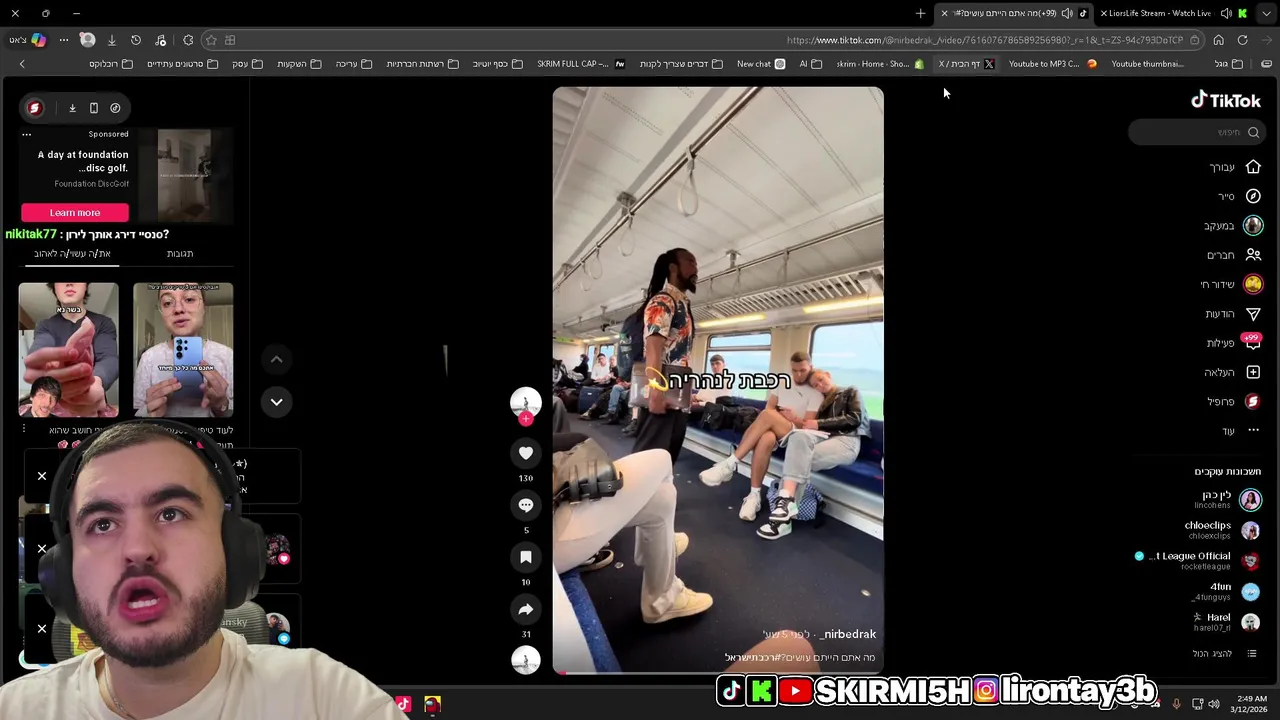Open Profile icon in TikTok sidebar

(x=1253, y=401)
